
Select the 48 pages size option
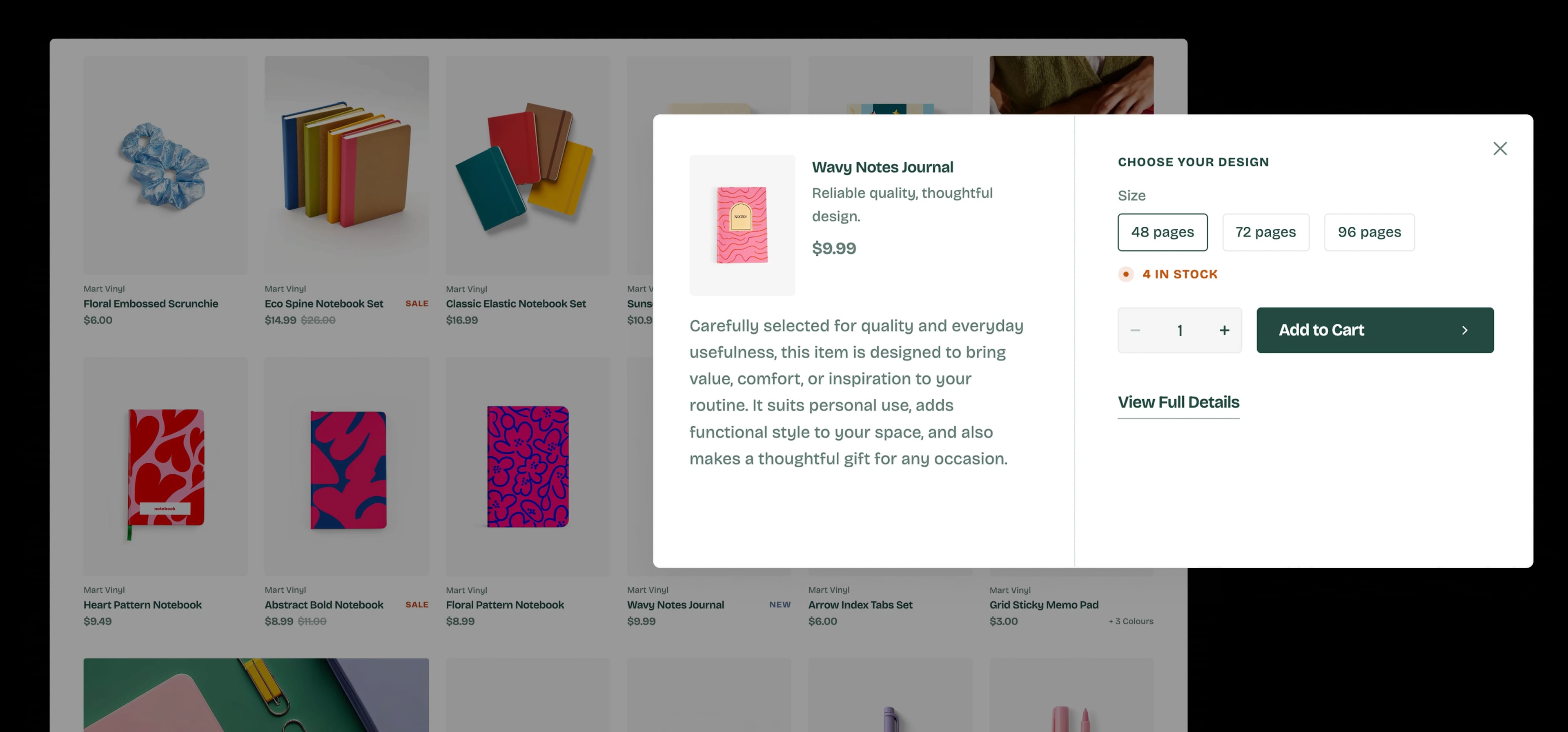(1162, 232)
